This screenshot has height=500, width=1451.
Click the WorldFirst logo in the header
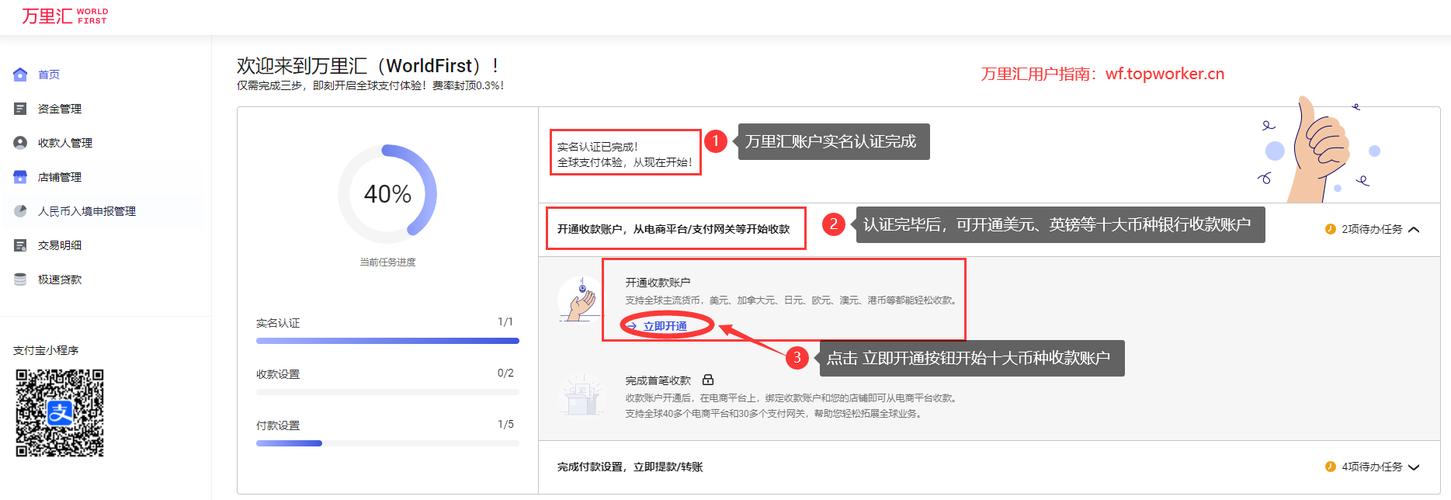click(x=65, y=16)
